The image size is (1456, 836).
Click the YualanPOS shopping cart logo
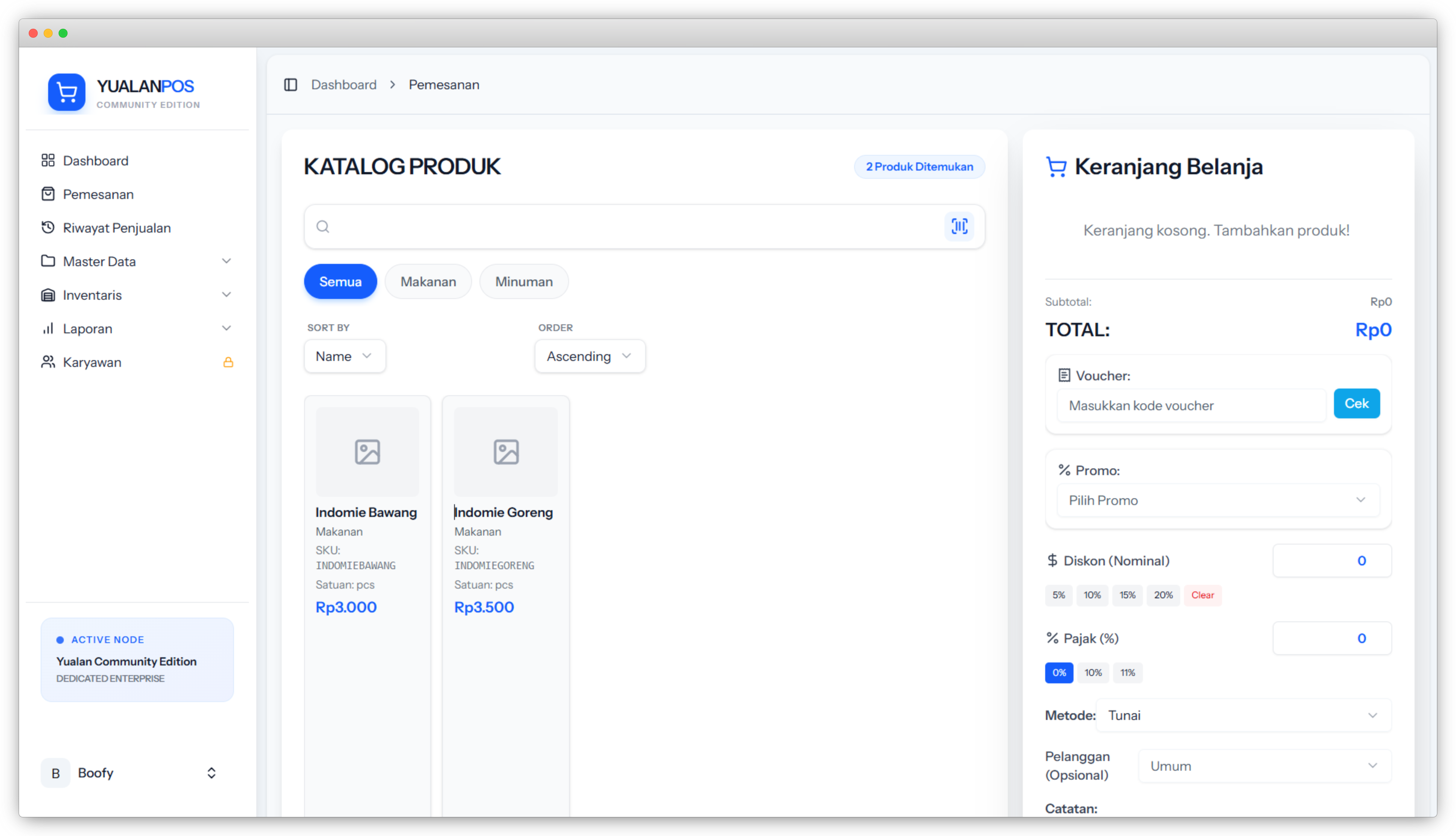coord(66,92)
